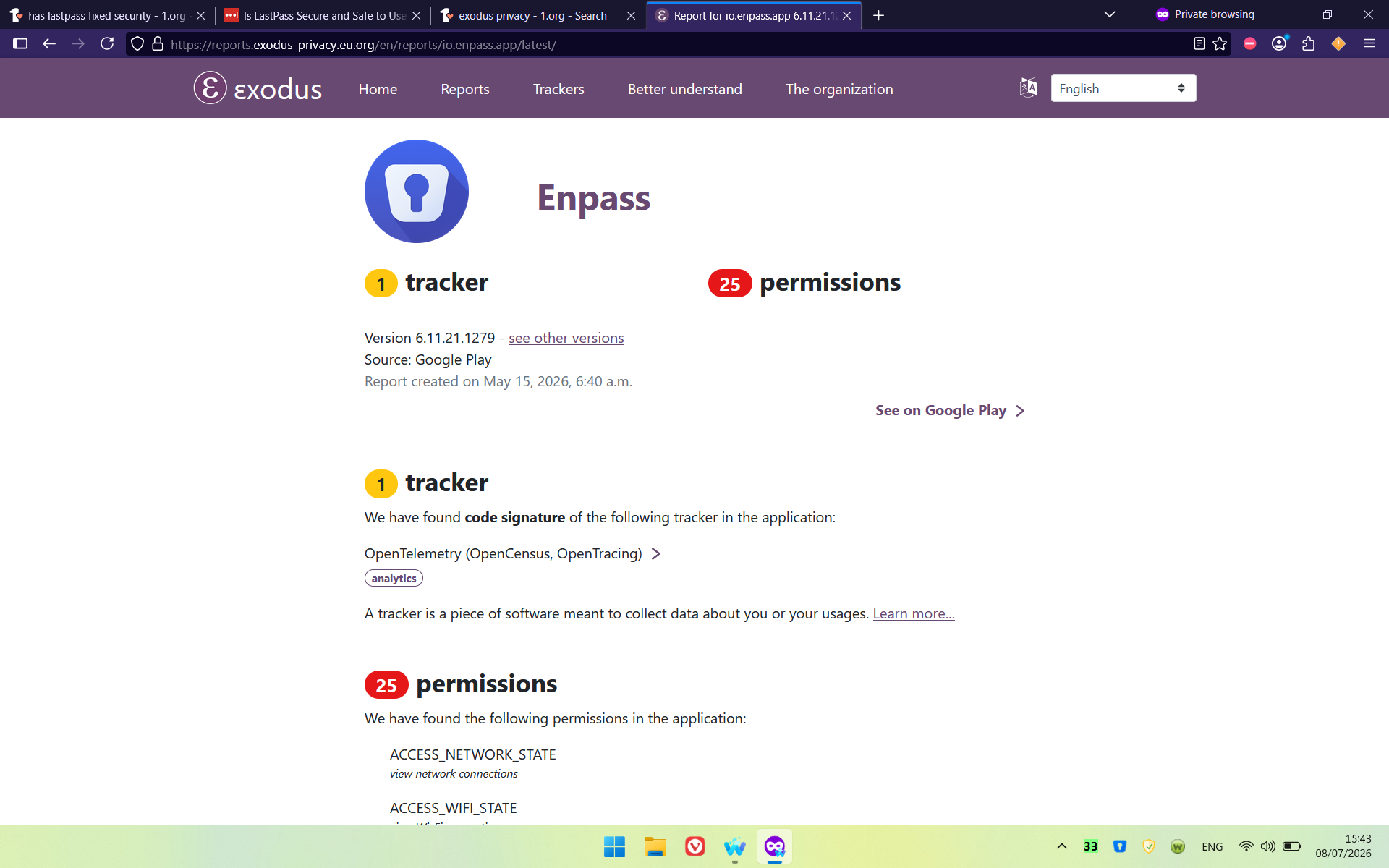1389x868 pixels.
Task: Click the Firefox private window taskbar icon
Action: click(x=775, y=846)
